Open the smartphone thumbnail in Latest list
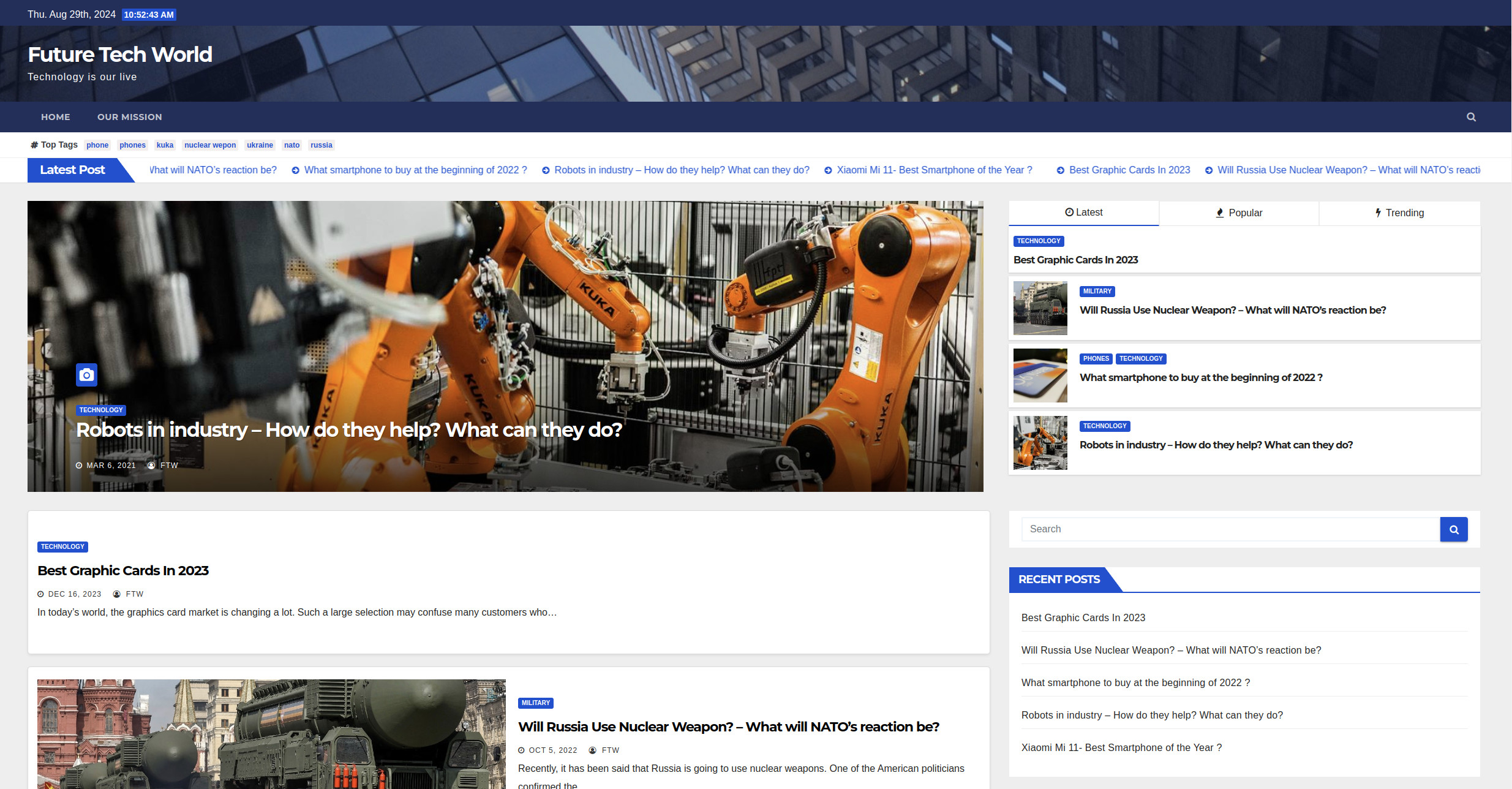 pyautogui.click(x=1040, y=376)
